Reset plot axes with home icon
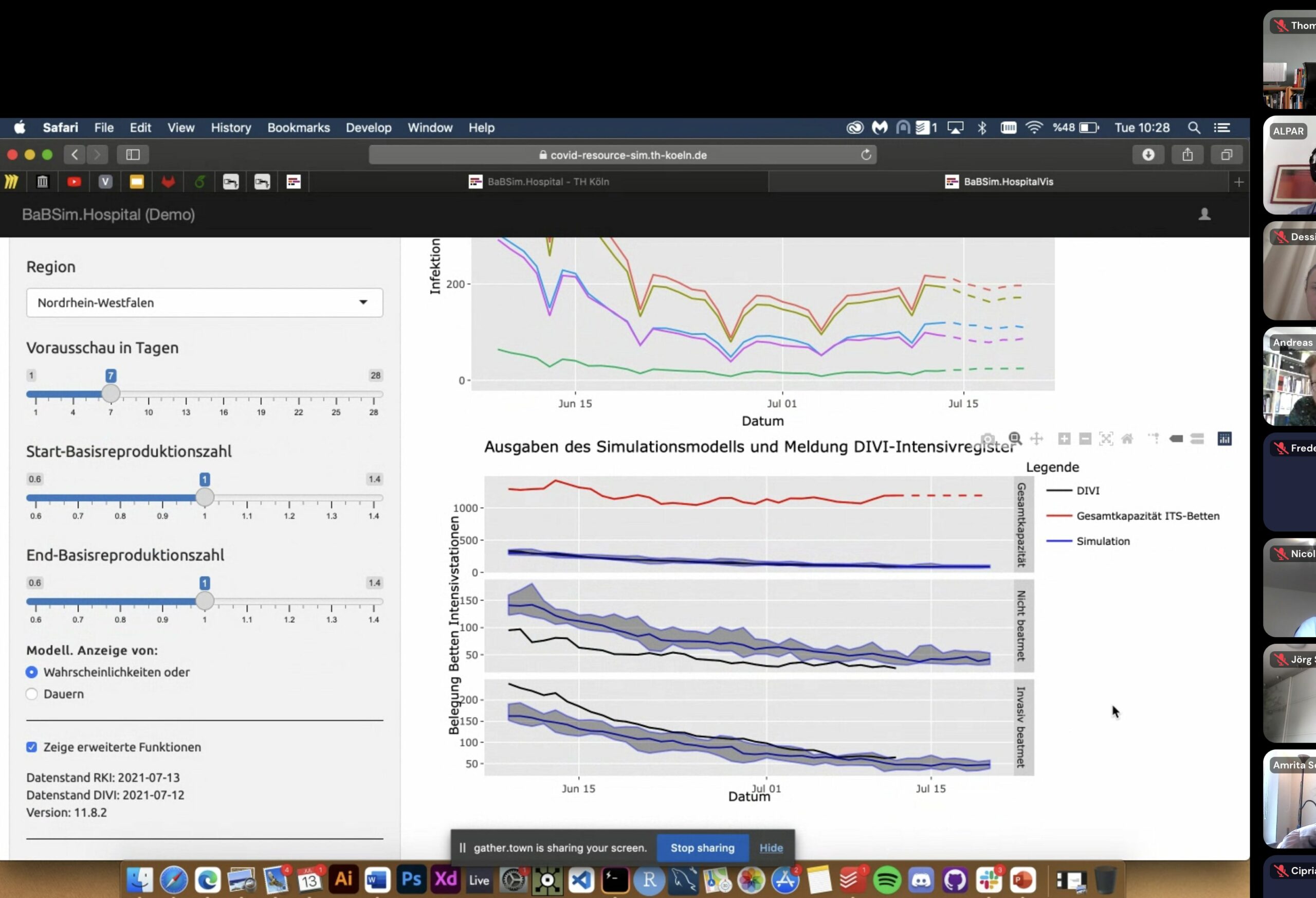The width and height of the screenshot is (1316, 898). pyautogui.click(x=1127, y=439)
